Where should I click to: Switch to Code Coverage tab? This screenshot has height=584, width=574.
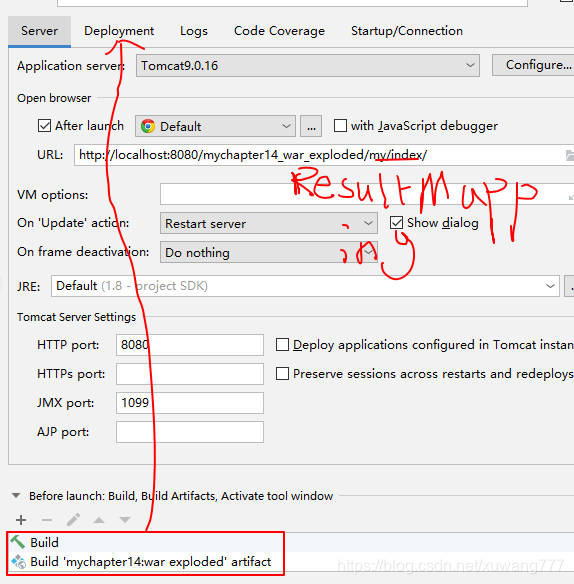tap(279, 31)
